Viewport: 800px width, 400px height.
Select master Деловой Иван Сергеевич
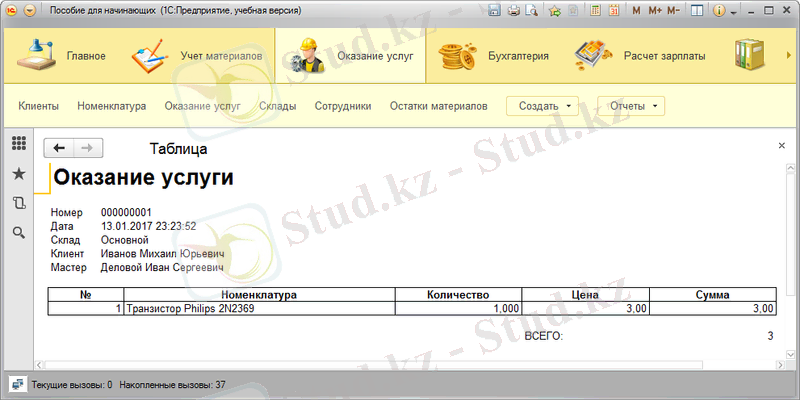pyautogui.click(x=162, y=267)
